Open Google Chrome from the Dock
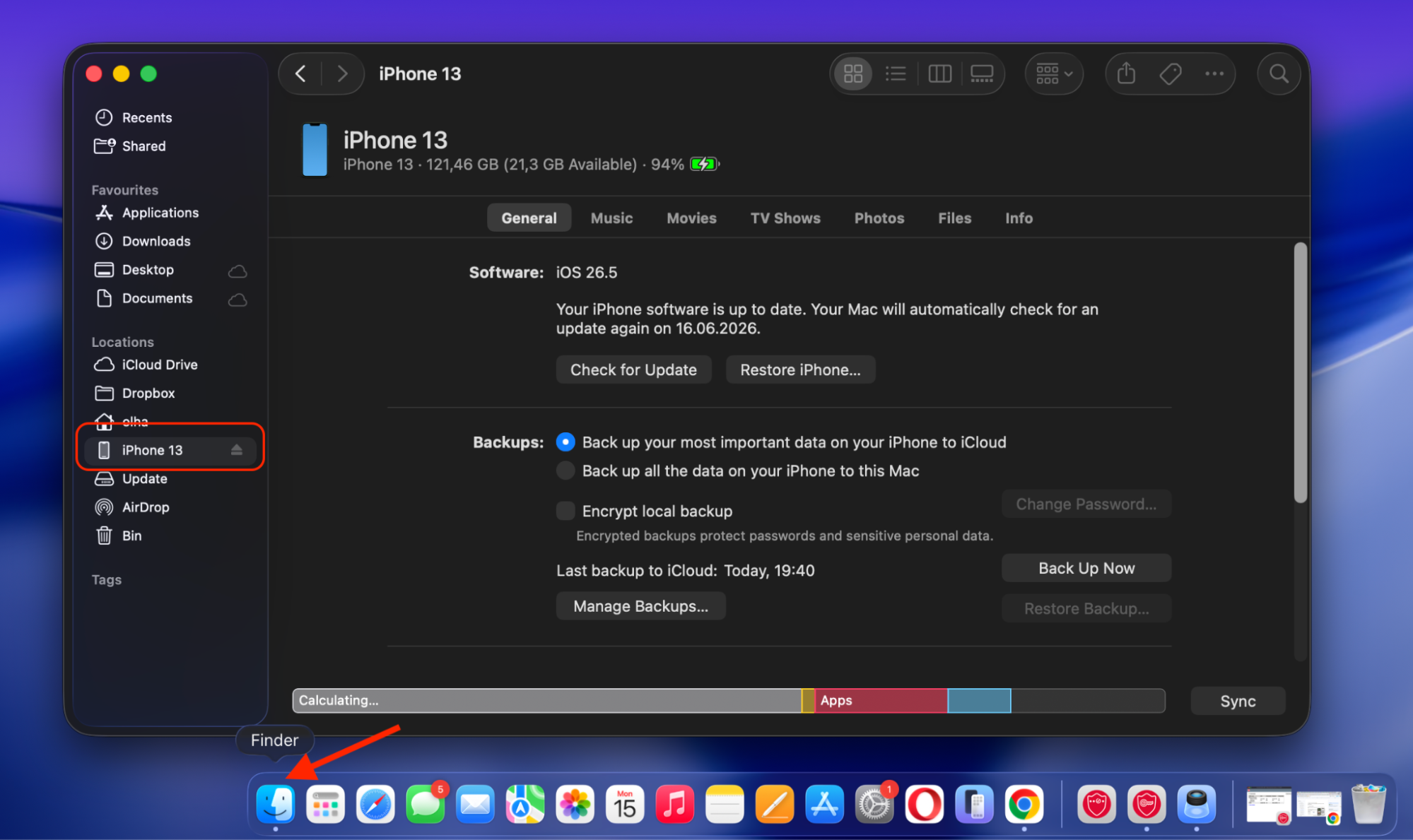1413x840 pixels. 1024,804
